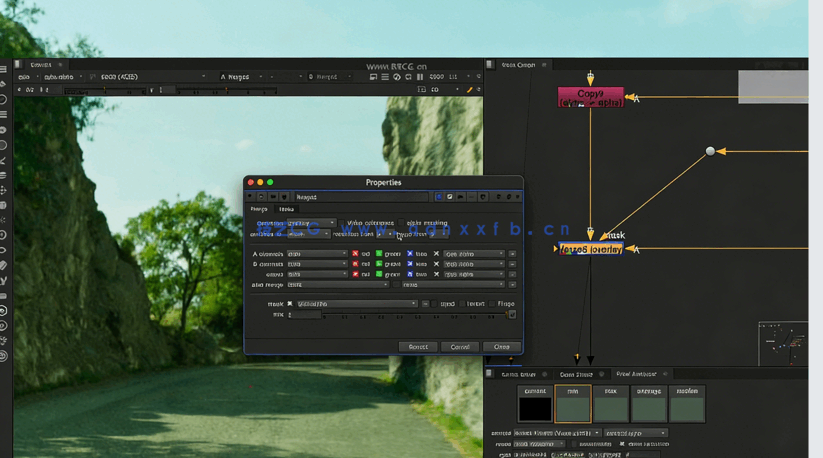Screen dimensions: 823x458
Task: Toggle the red channel checkbox for A channels
Action: [355, 254]
